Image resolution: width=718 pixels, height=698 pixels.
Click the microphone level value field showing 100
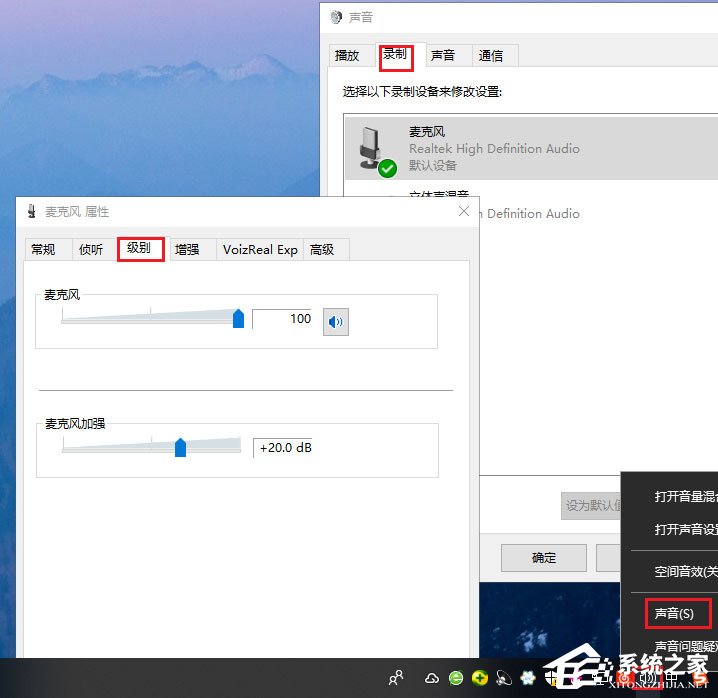[282, 319]
